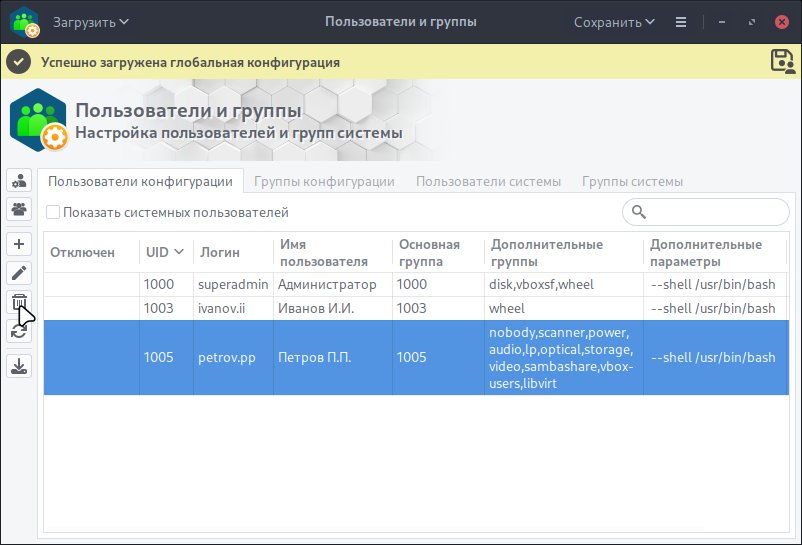Click the Имя пользователя column header
Image resolution: width=802 pixels, height=545 pixels.
coord(332,253)
